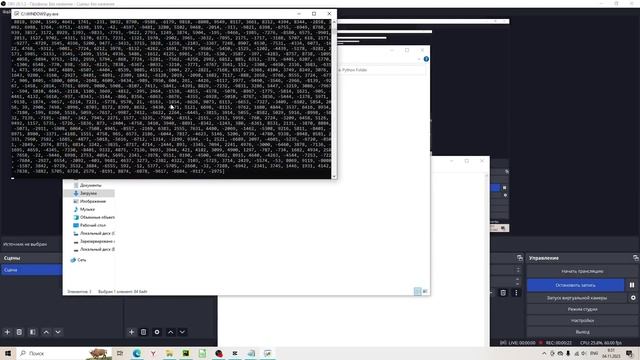Click the blue info icon in the background dialog

tap(426, 59)
